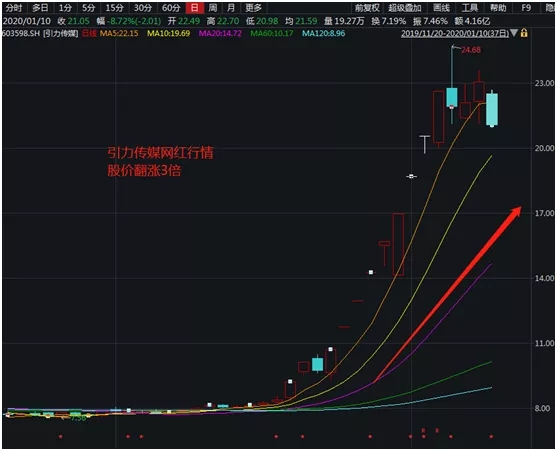
Task: Click the 超级叠加 overlay button
Action: [405, 8]
